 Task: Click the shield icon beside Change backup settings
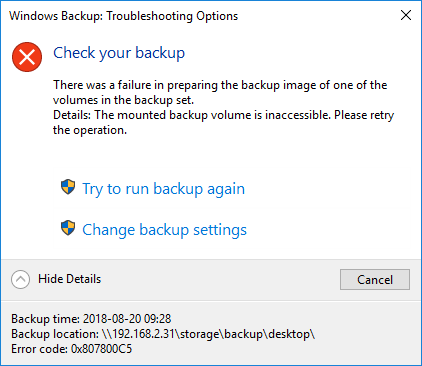point(68,228)
